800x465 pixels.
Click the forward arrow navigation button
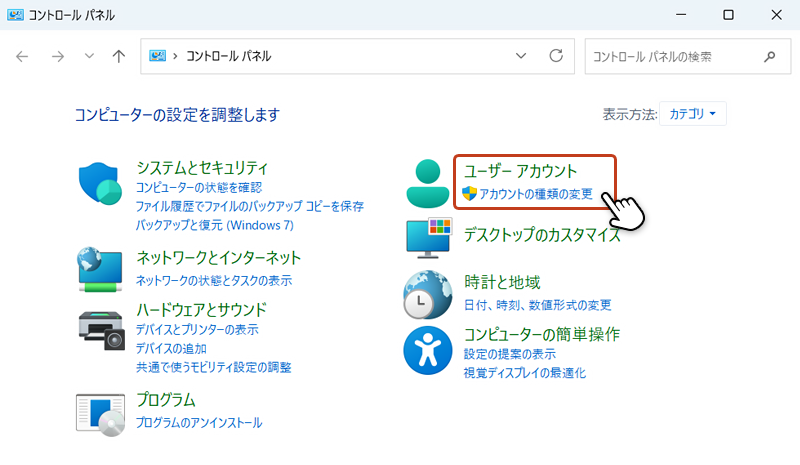pyautogui.click(x=58, y=56)
